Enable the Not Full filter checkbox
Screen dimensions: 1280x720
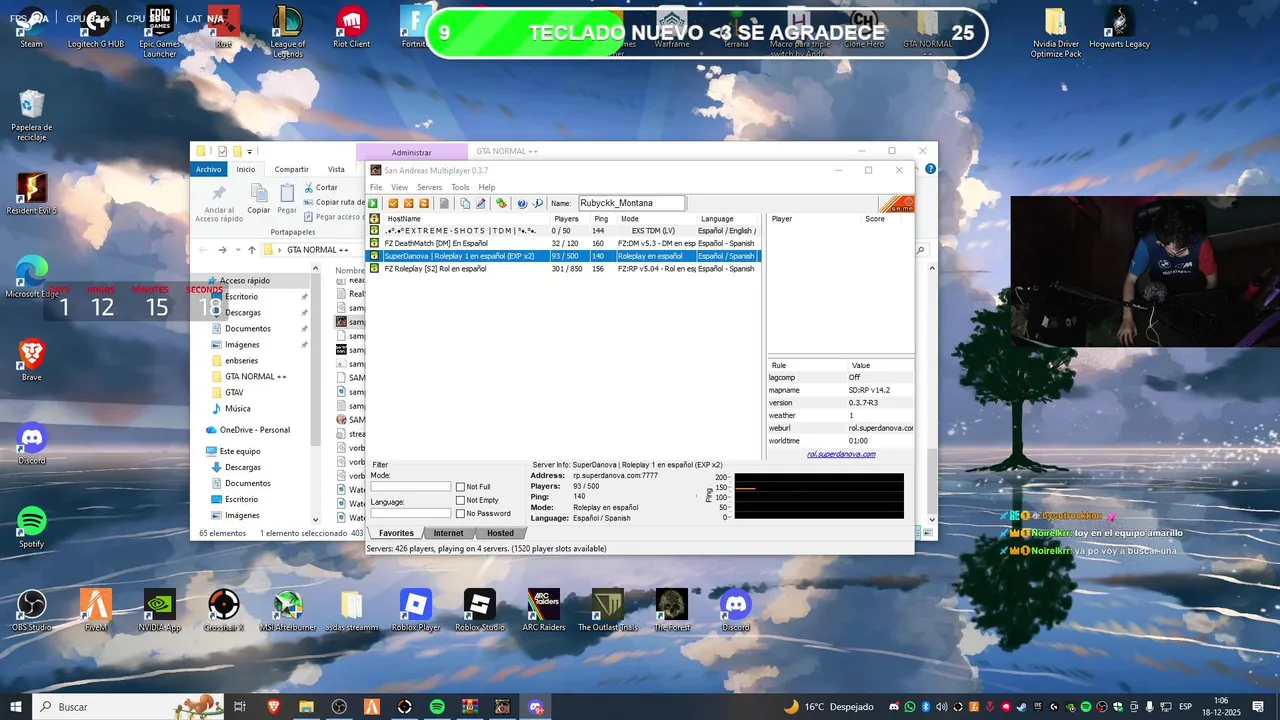pos(460,487)
